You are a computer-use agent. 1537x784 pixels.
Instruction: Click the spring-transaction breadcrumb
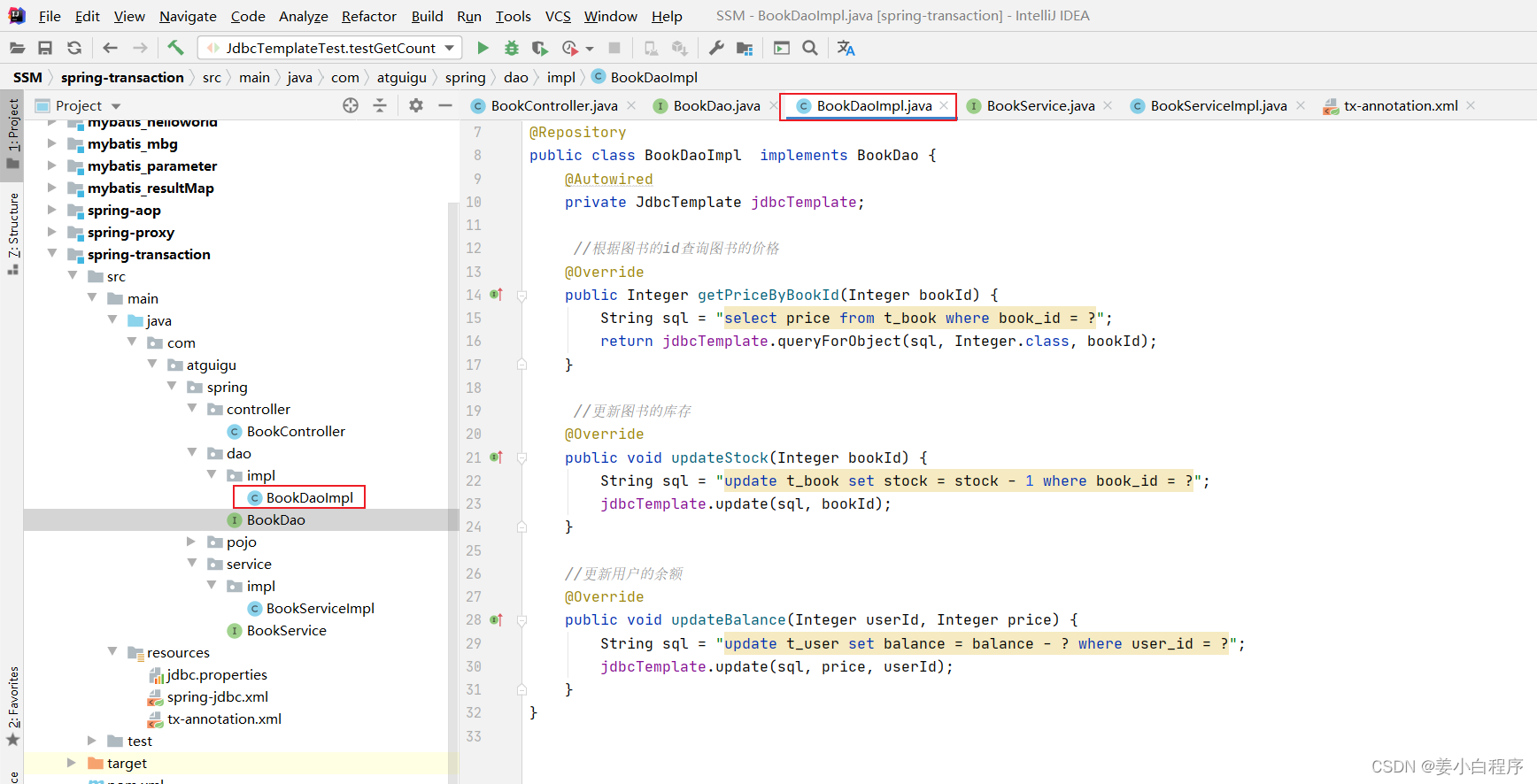[x=122, y=77]
